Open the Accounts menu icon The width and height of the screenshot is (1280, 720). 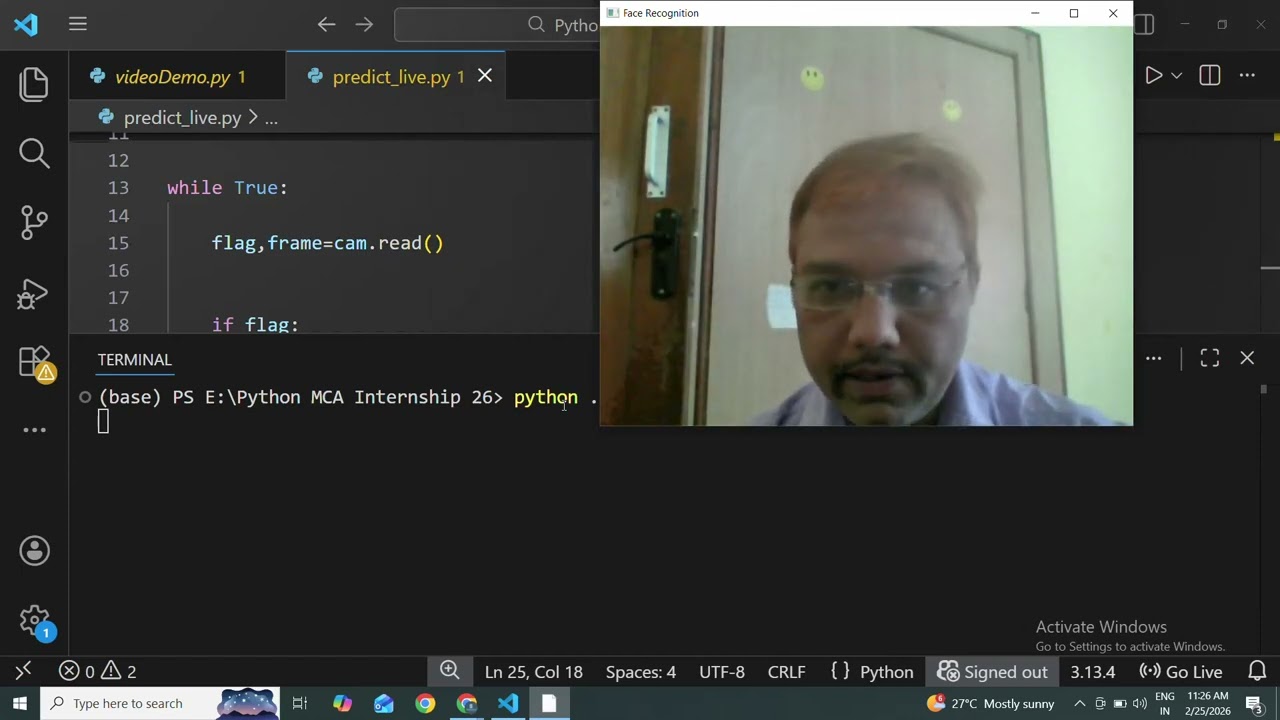click(x=34, y=551)
